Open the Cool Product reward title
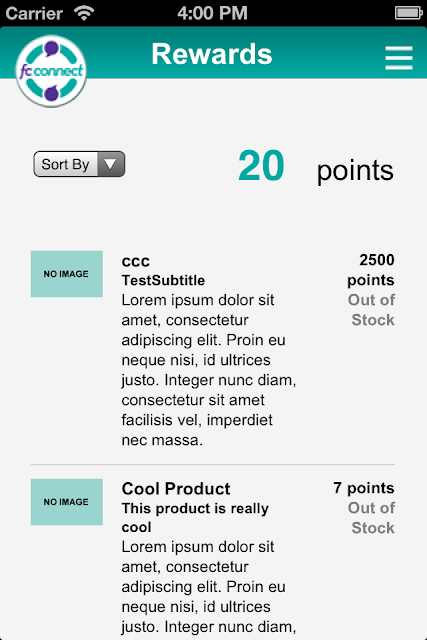 [176, 489]
